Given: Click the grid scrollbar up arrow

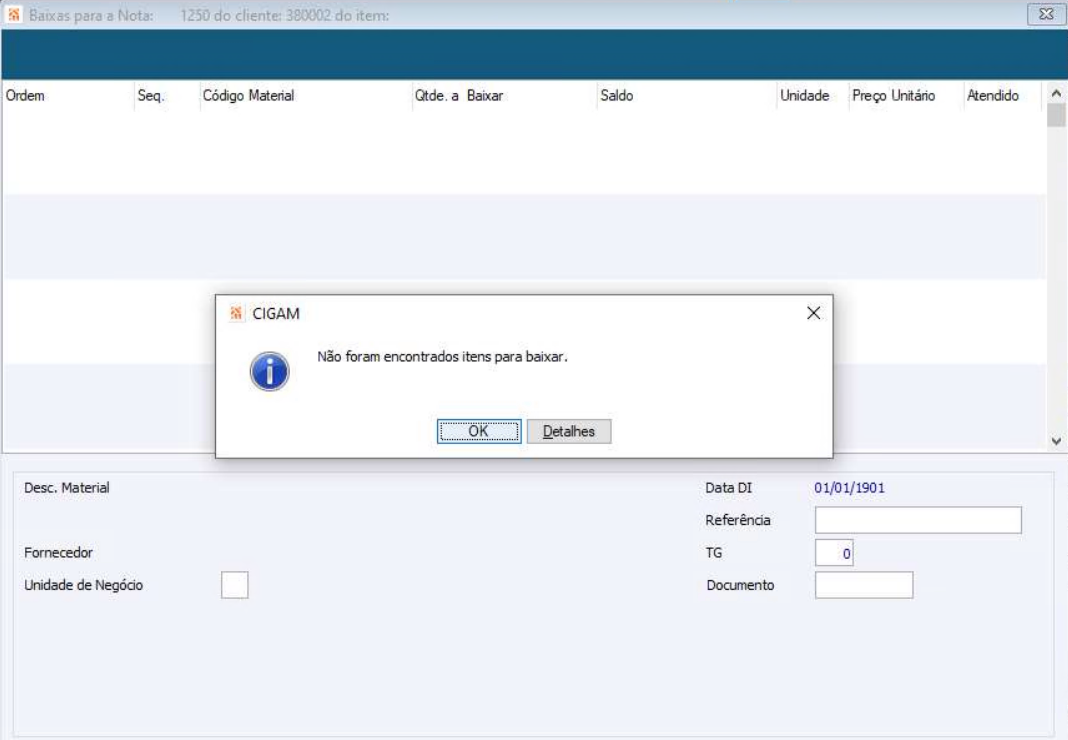Looking at the screenshot, I should 1056,93.
